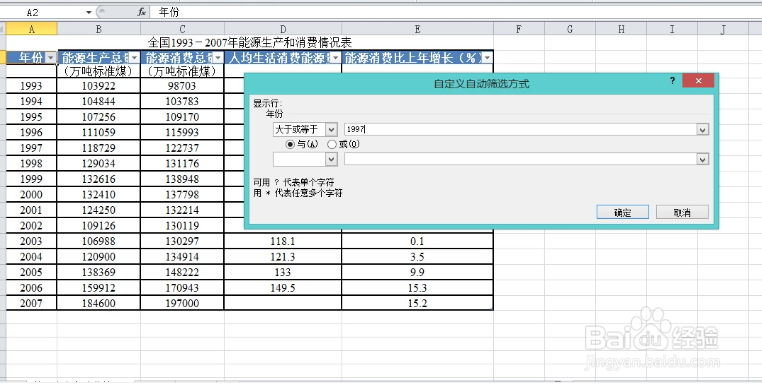Click cell with value 98703
762x388 pixels.
[x=182, y=86]
